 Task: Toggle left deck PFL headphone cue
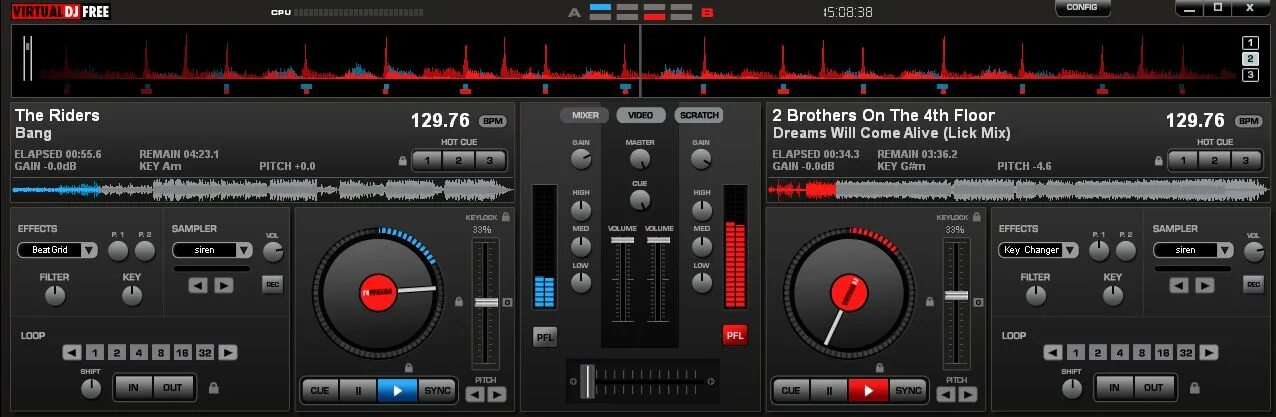point(545,336)
